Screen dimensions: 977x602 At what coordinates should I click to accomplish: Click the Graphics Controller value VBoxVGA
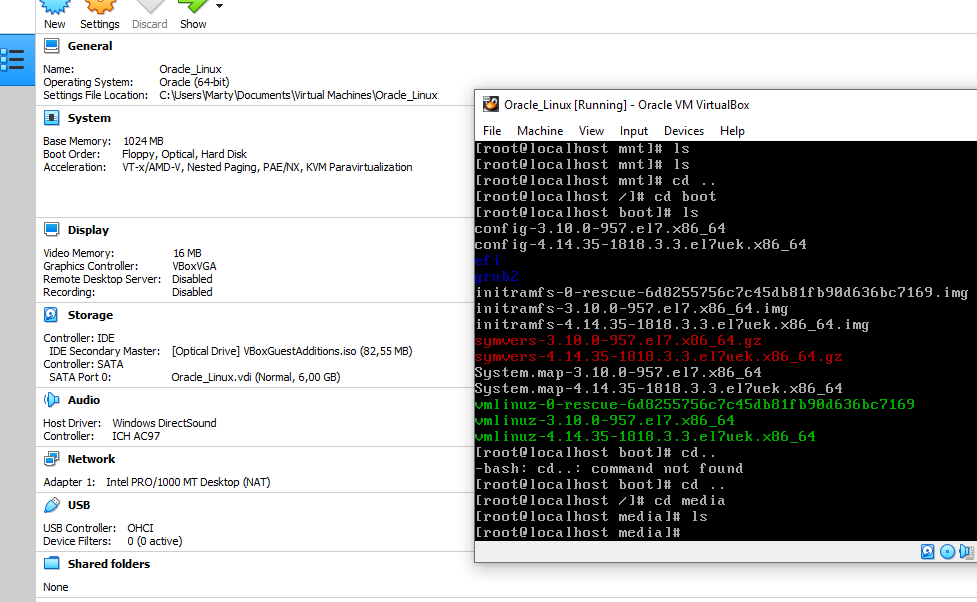pyautogui.click(x=194, y=267)
